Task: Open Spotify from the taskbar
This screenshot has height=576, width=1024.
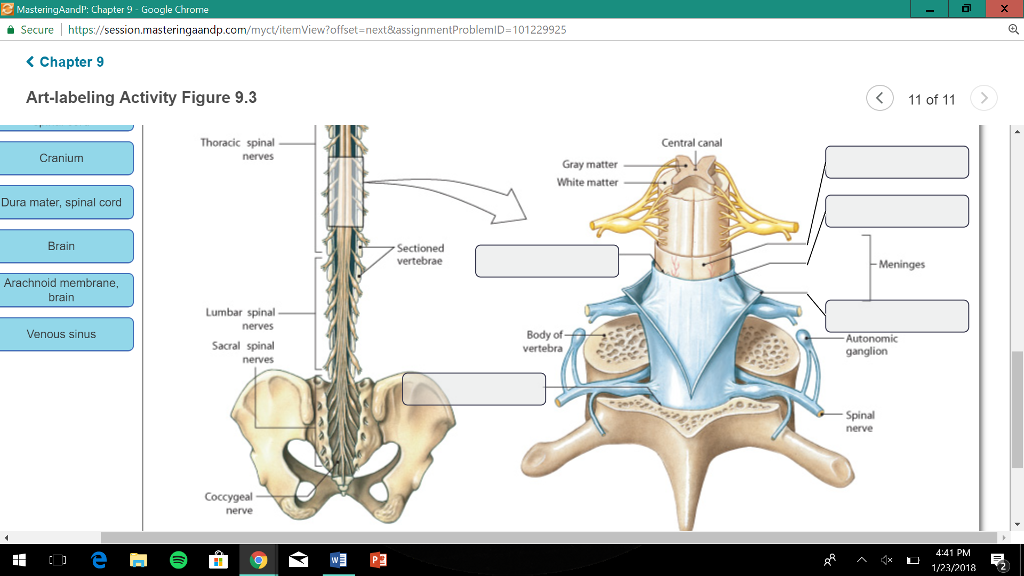Action: (179, 560)
